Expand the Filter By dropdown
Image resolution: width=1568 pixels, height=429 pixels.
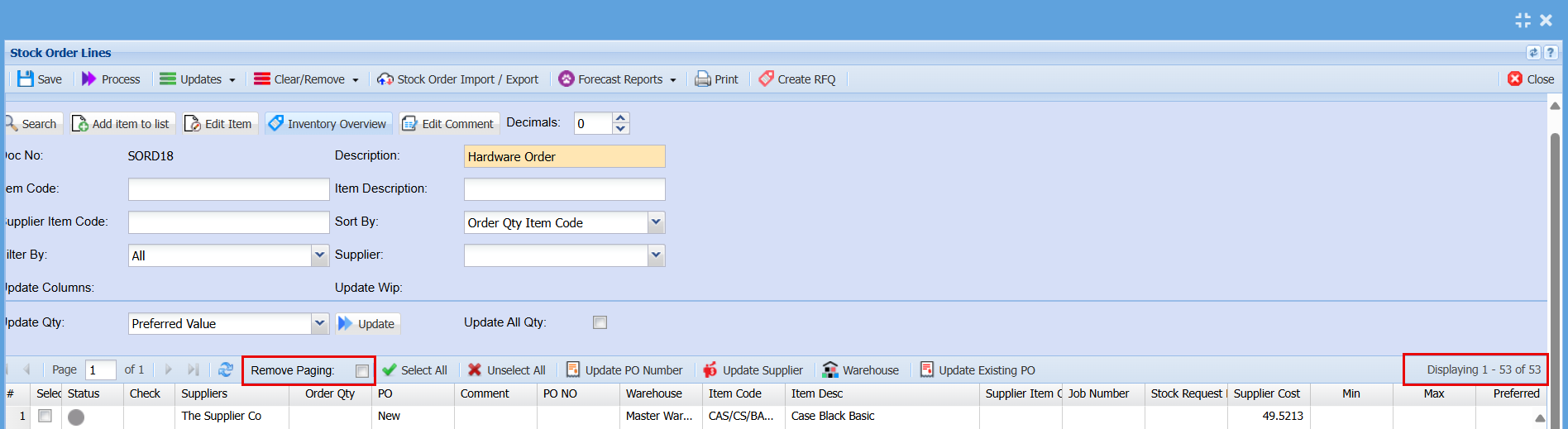coord(320,255)
